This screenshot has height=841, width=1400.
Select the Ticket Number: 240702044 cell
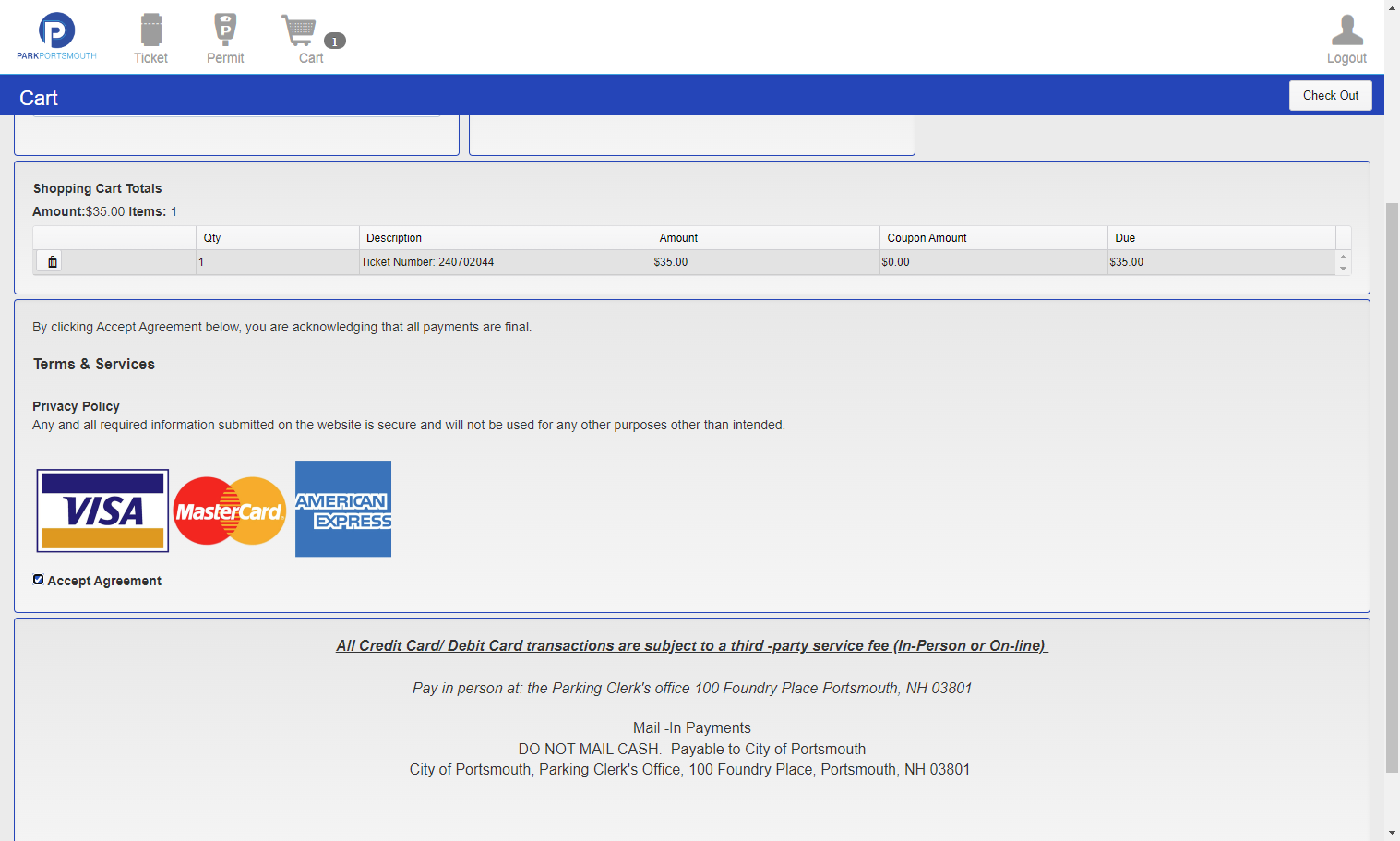[x=506, y=262]
